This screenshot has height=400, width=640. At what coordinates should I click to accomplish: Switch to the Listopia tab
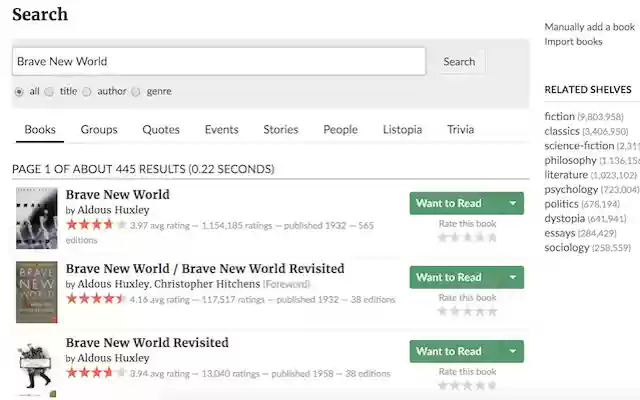[402, 130]
